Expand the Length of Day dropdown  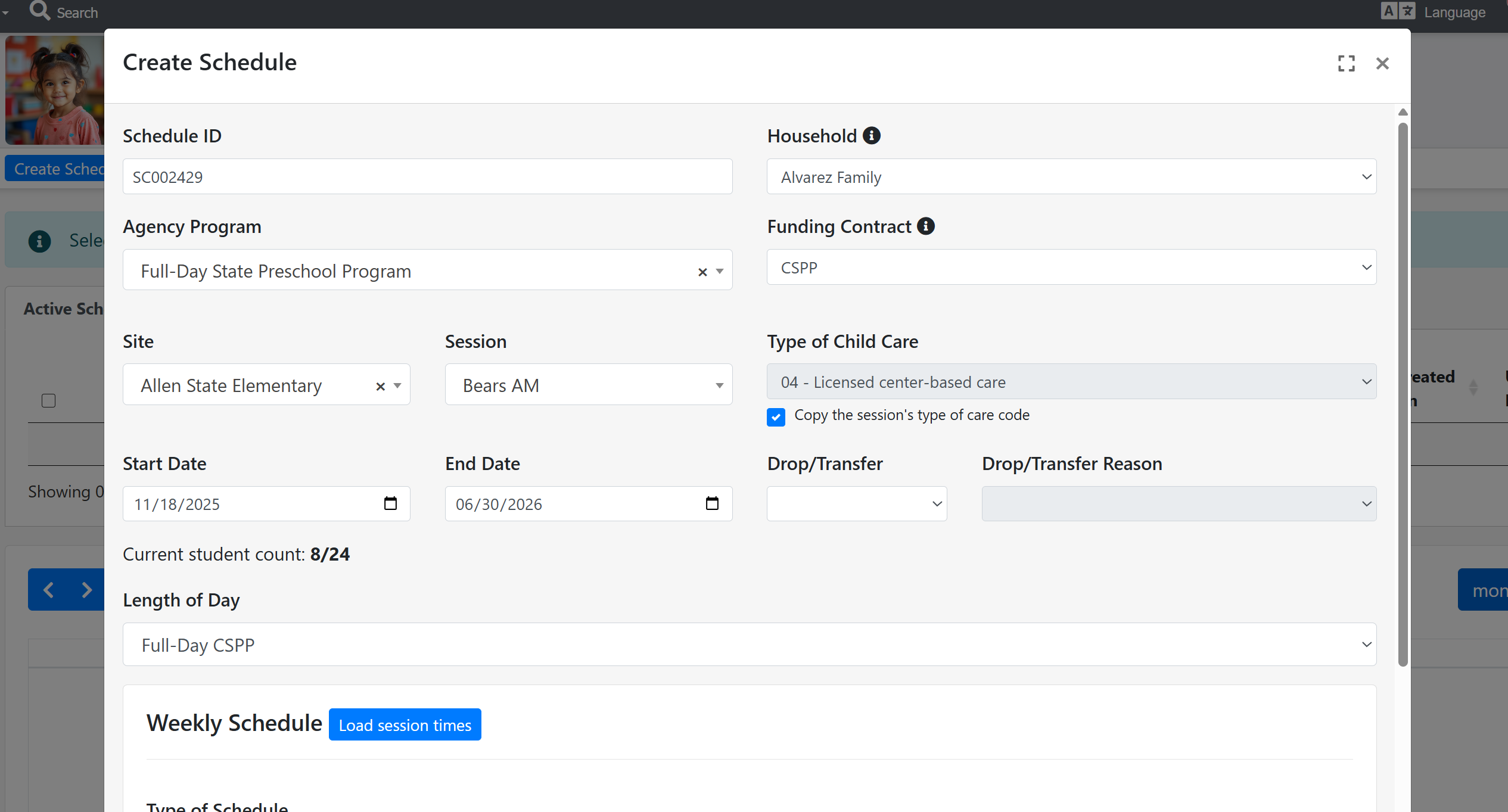749,645
